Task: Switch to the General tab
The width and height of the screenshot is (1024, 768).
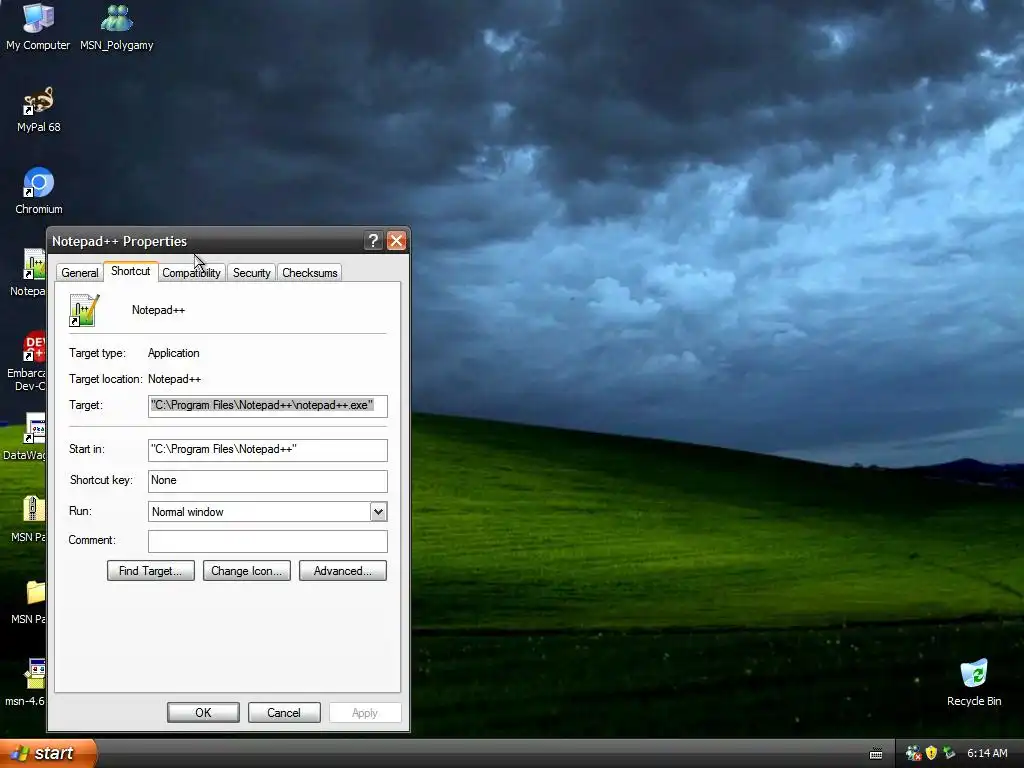Action: click(x=80, y=273)
